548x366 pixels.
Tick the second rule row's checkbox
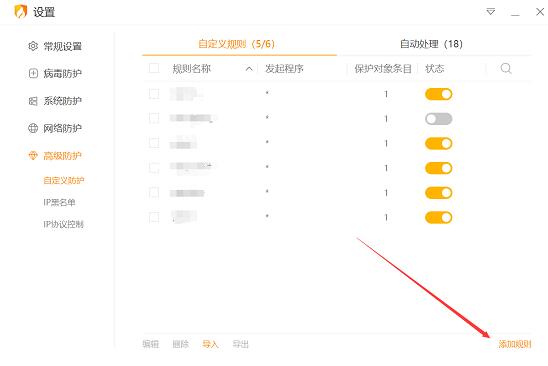point(154,118)
